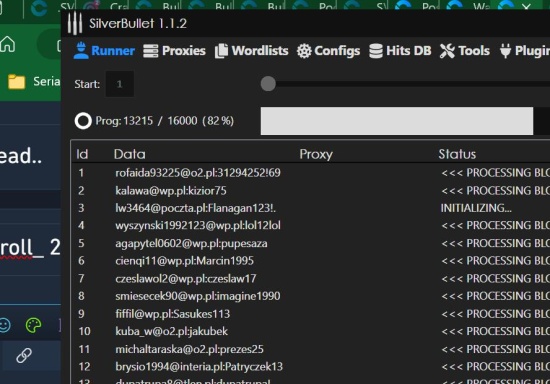Select the runner row with Id 12
The width and height of the screenshot is (550, 384).
coord(311,366)
